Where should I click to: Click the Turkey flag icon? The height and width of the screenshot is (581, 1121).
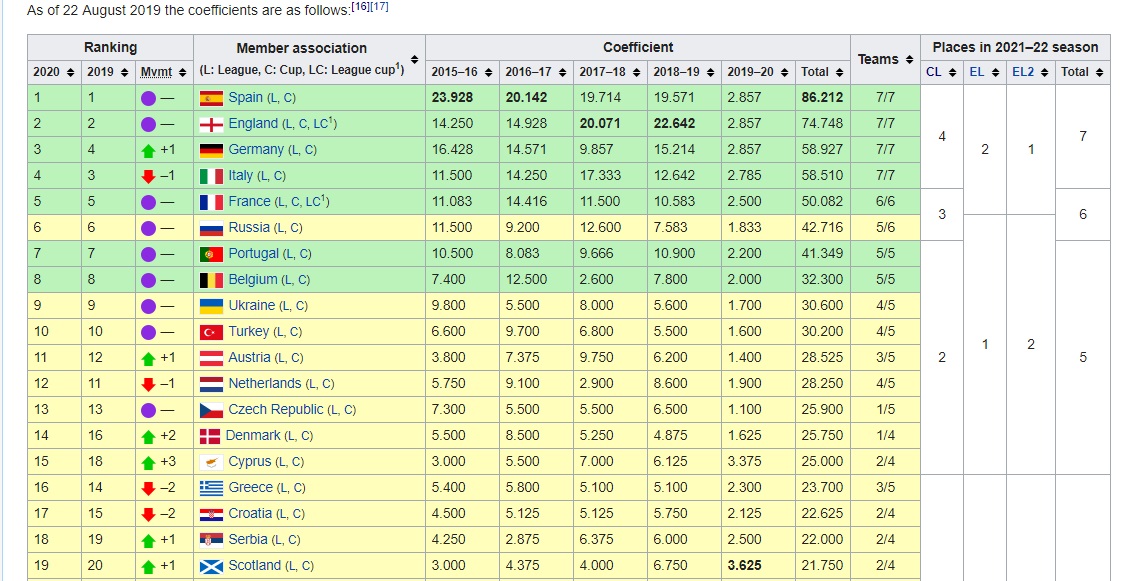tap(211, 332)
